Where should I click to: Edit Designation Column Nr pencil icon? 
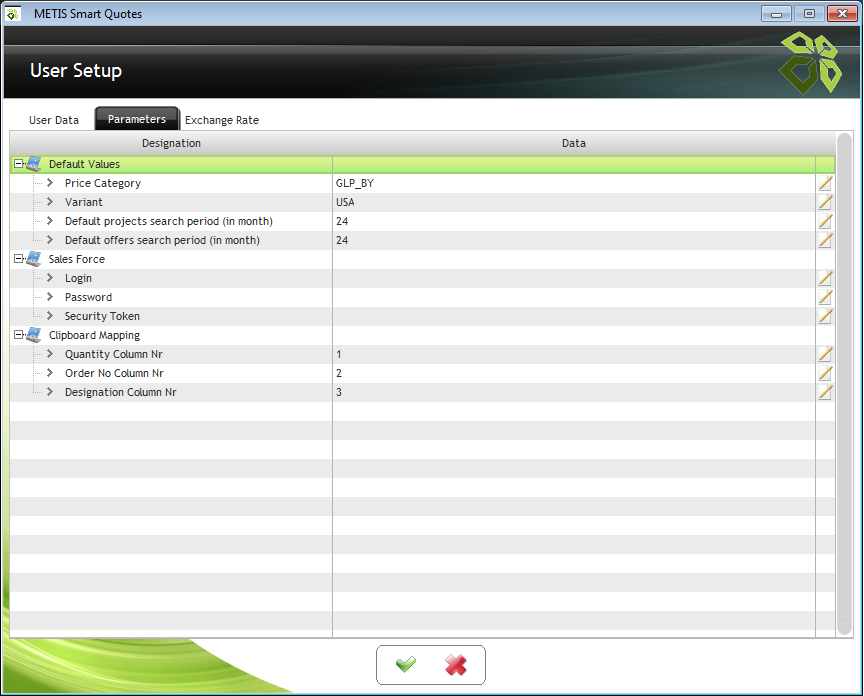click(825, 392)
